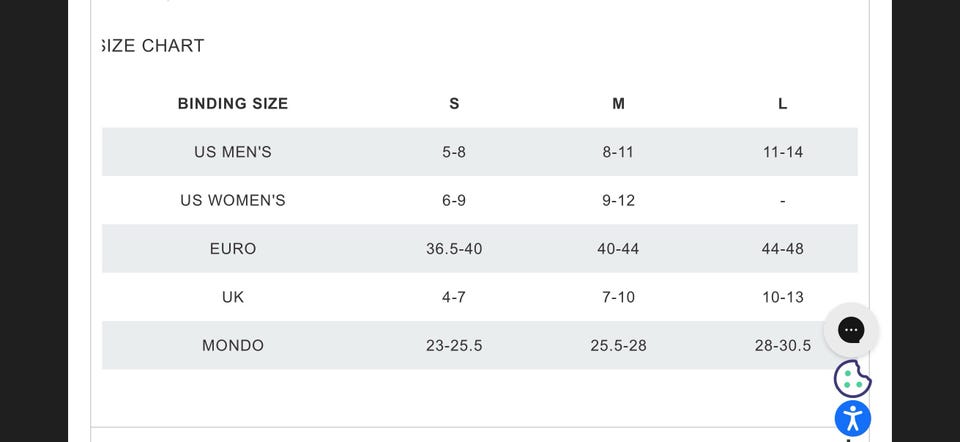Open cookie preferences icon
This screenshot has height=442, width=960.
(852, 379)
